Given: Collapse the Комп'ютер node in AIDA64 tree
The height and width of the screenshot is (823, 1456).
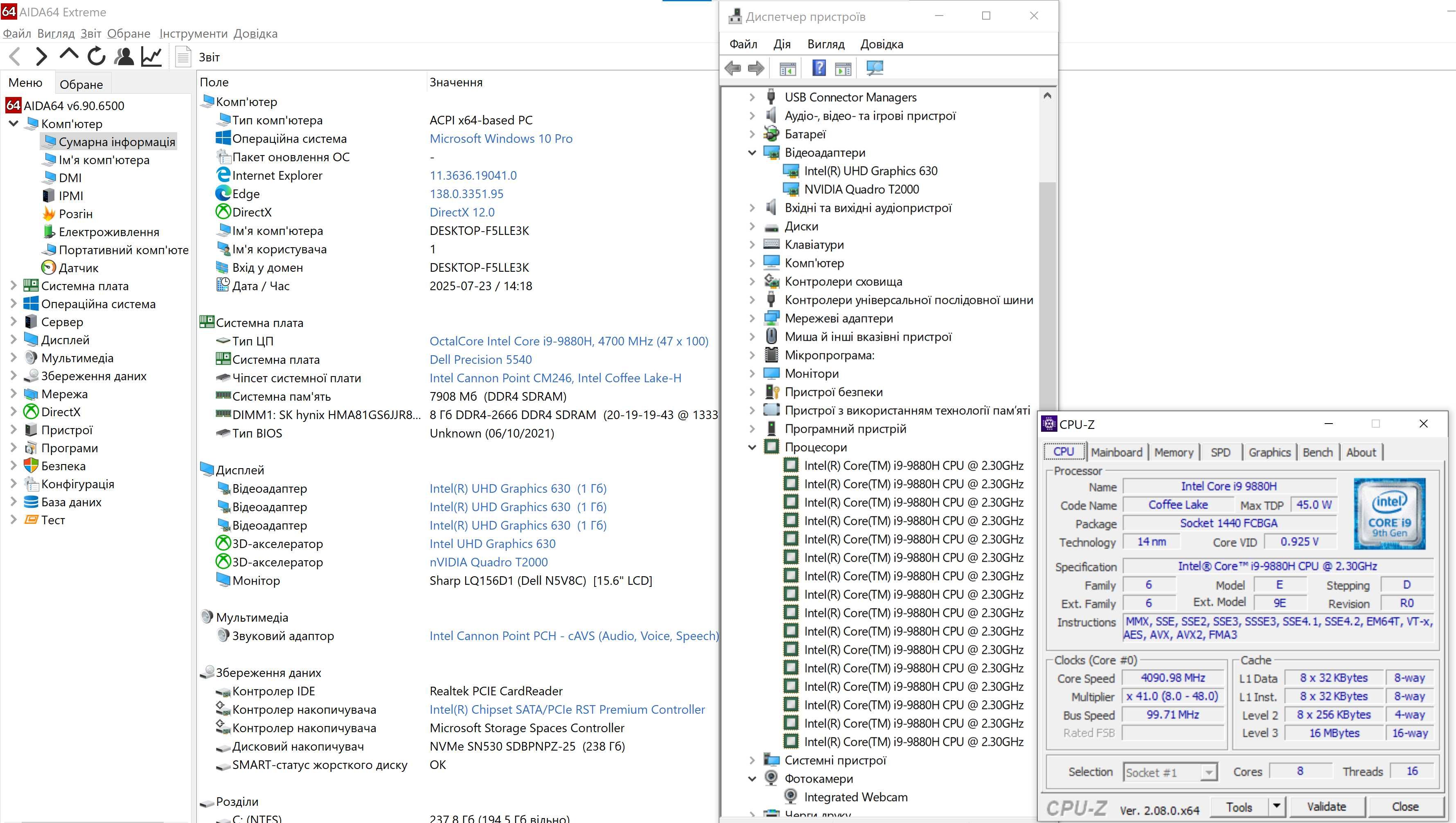Looking at the screenshot, I should click(x=14, y=123).
